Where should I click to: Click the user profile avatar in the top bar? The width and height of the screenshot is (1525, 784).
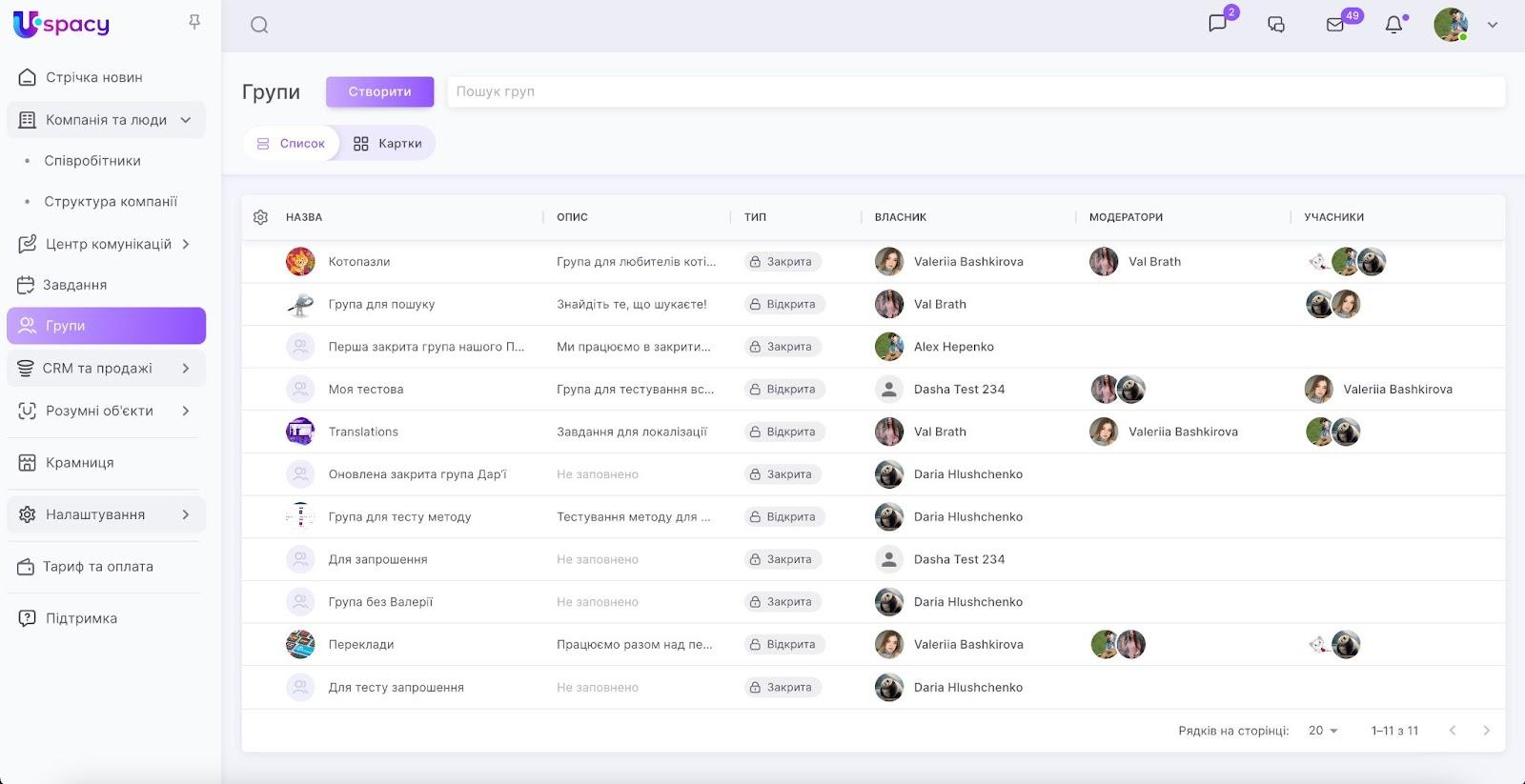(1451, 25)
